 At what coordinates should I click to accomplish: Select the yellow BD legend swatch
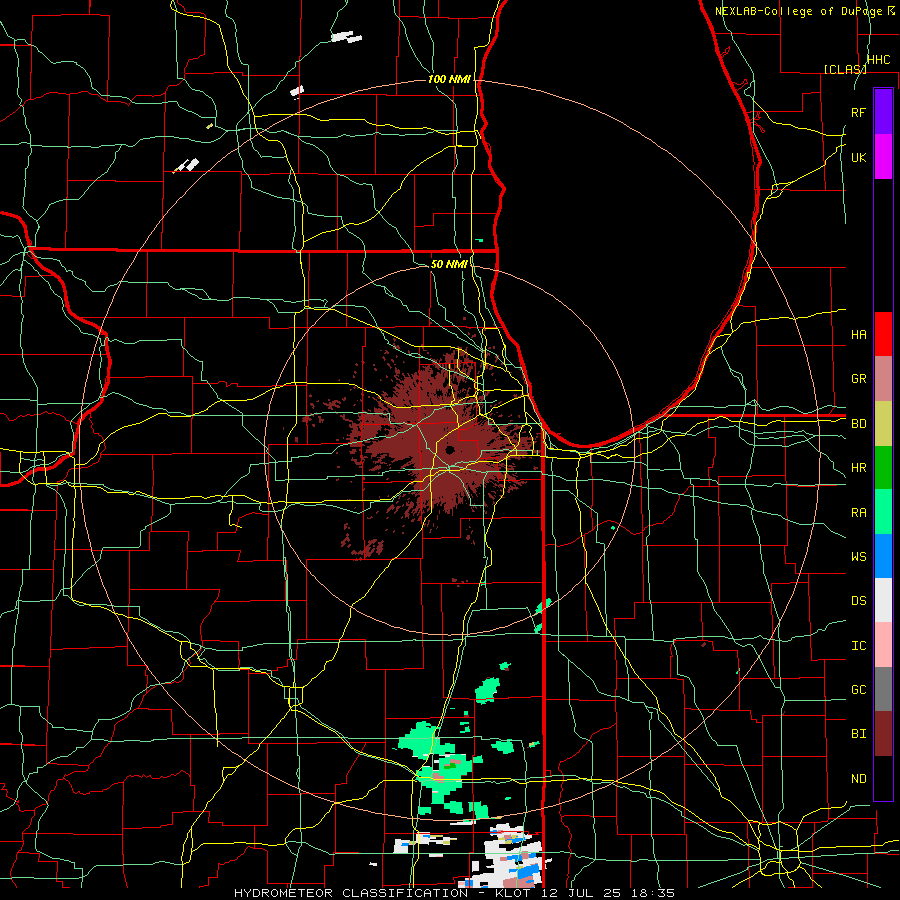coord(883,424)
